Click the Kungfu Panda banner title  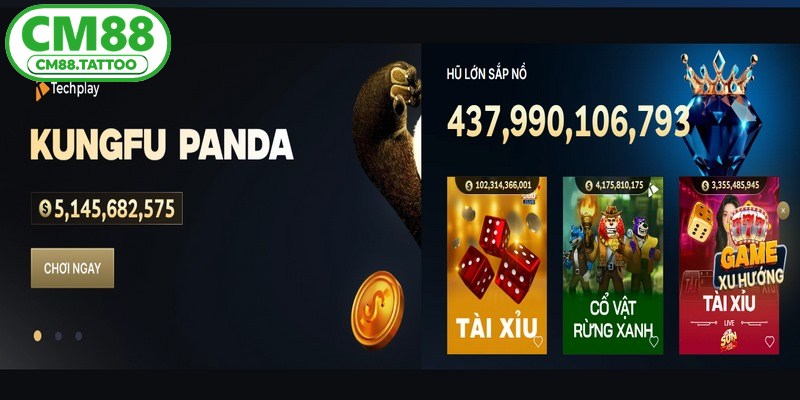point(162,144)
